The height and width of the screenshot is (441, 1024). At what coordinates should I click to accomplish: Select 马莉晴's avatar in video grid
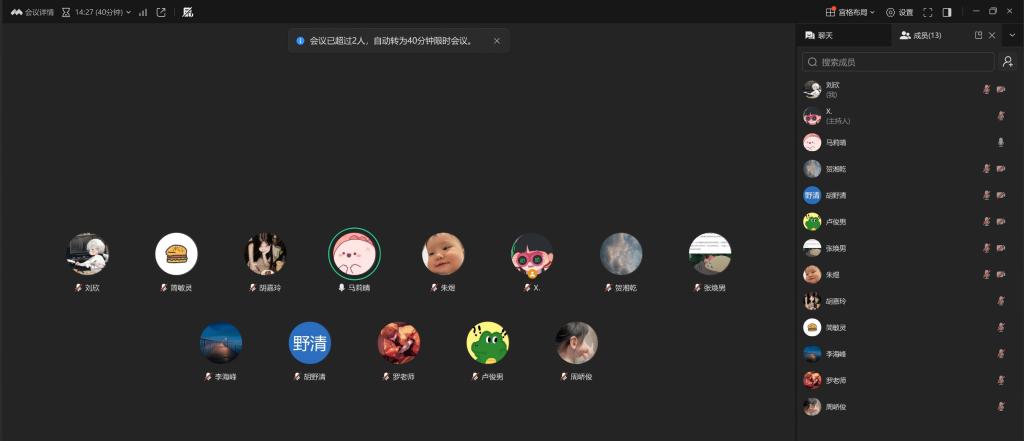tap(354, 254)
